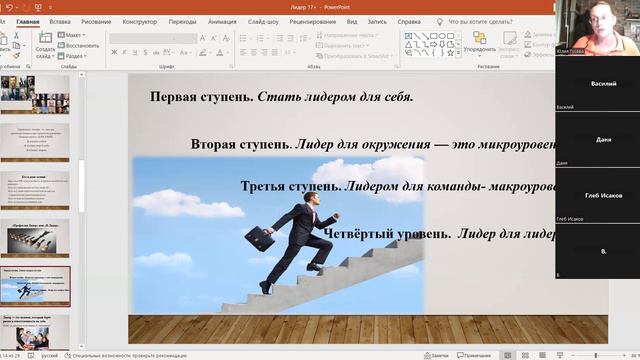
Task: Toggle center text alignment
Action: (254, 53)
